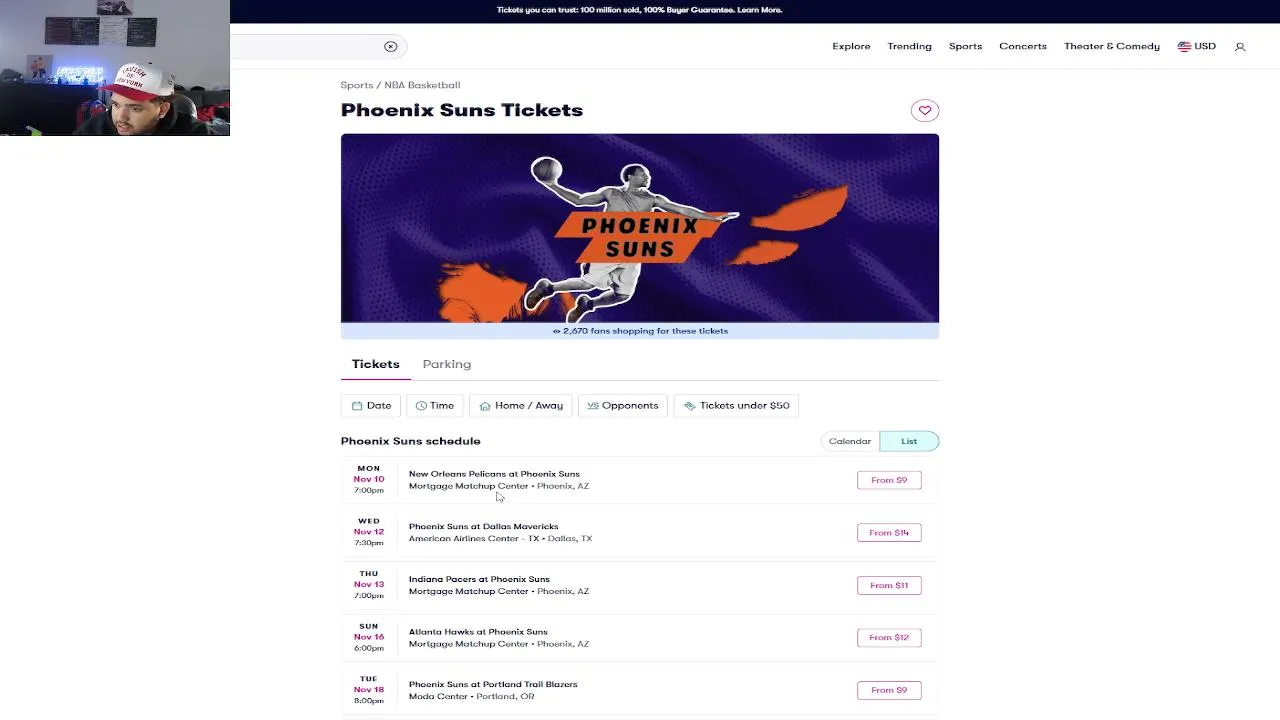Open the user account profile icon
The height and width of the screenshot is (720, 1280).
(x=1240, y=47)
